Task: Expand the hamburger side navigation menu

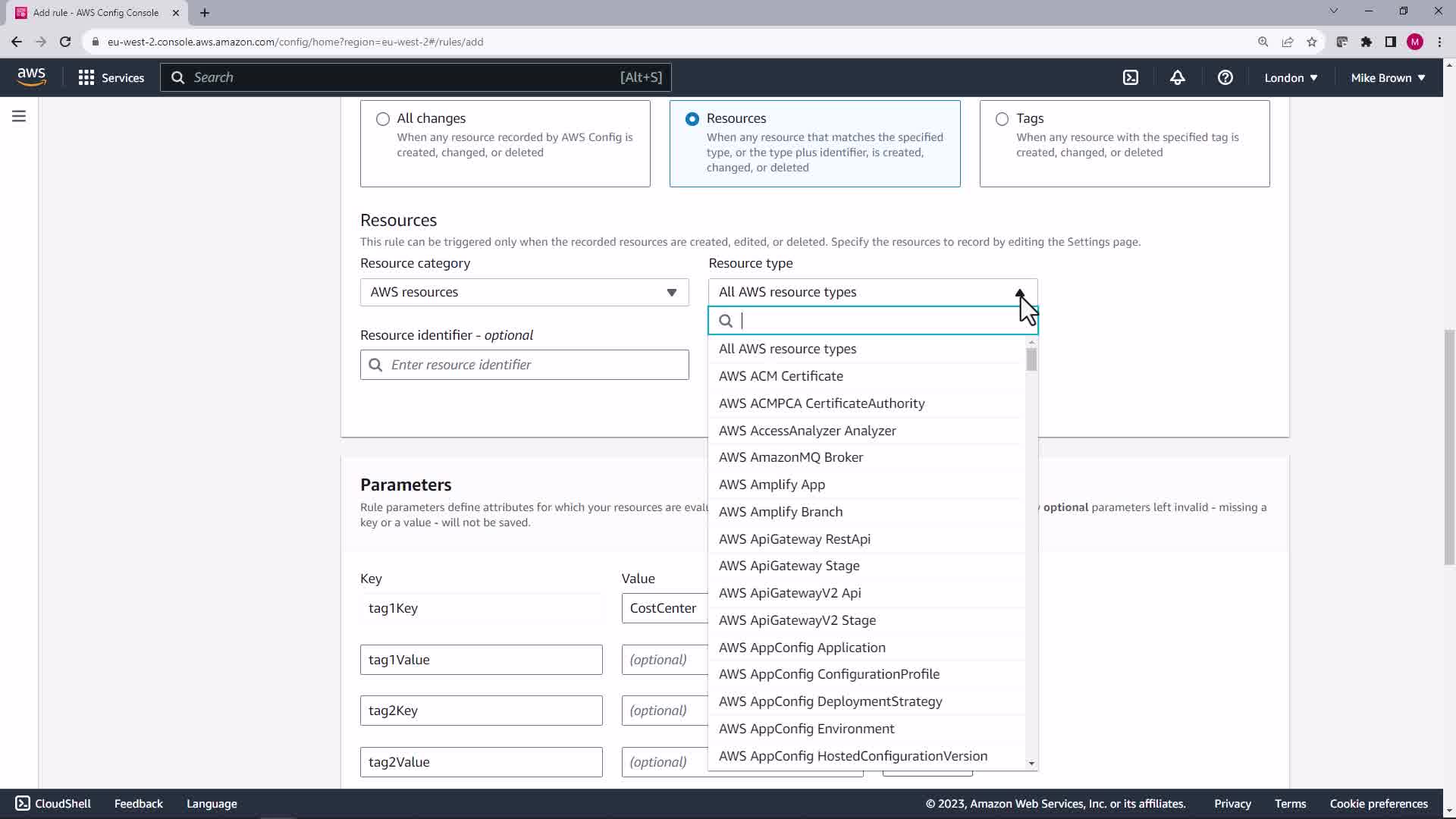Action: [x=19, y=116]
